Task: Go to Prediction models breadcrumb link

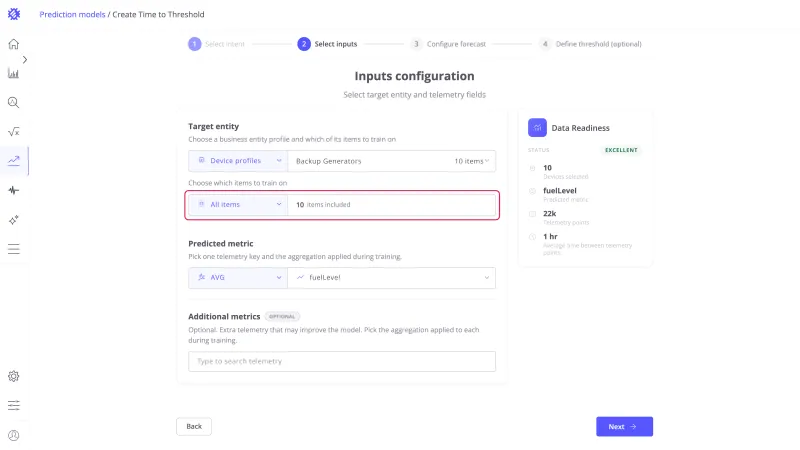Action: tap(72, 14)
